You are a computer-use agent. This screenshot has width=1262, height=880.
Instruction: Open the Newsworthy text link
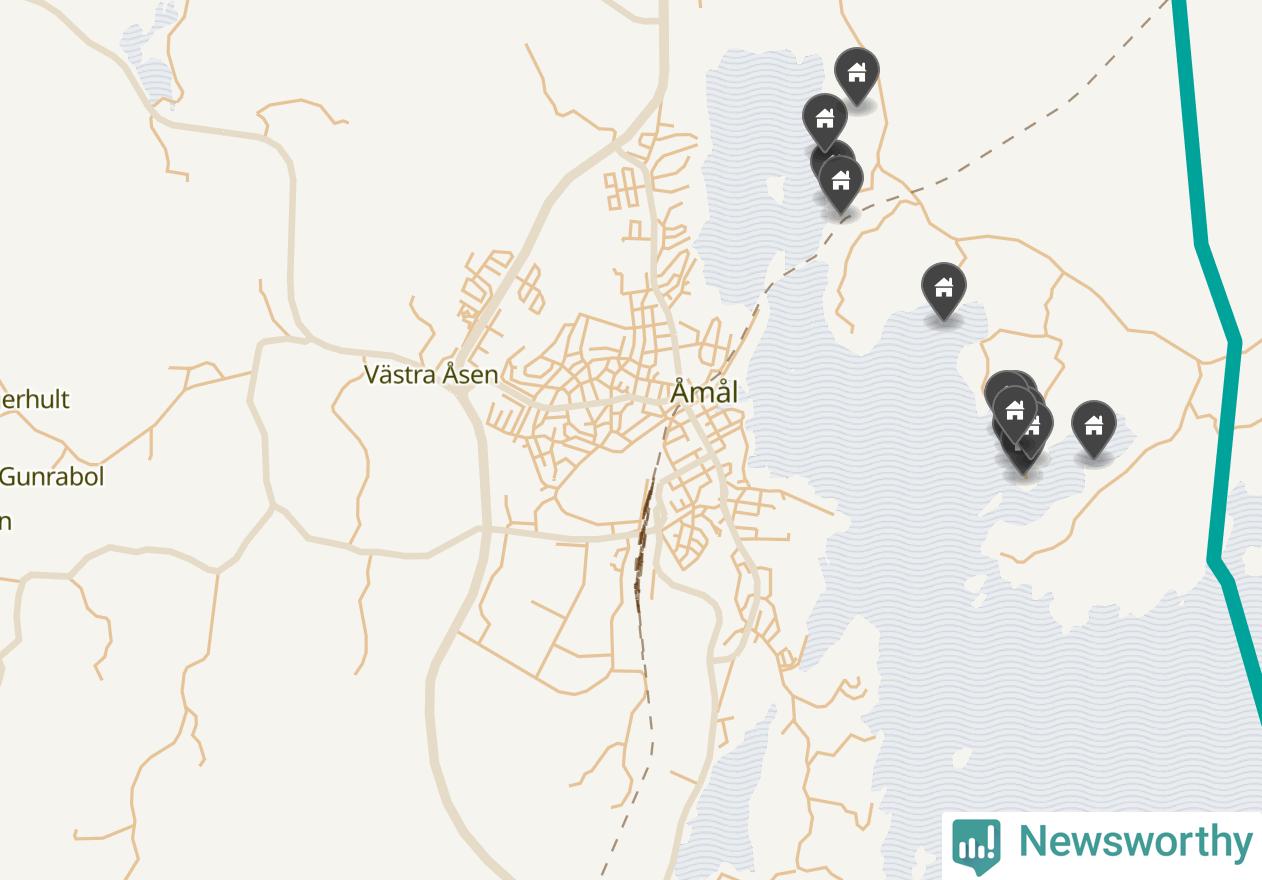pyautogui.click(x=1134, y=842)
